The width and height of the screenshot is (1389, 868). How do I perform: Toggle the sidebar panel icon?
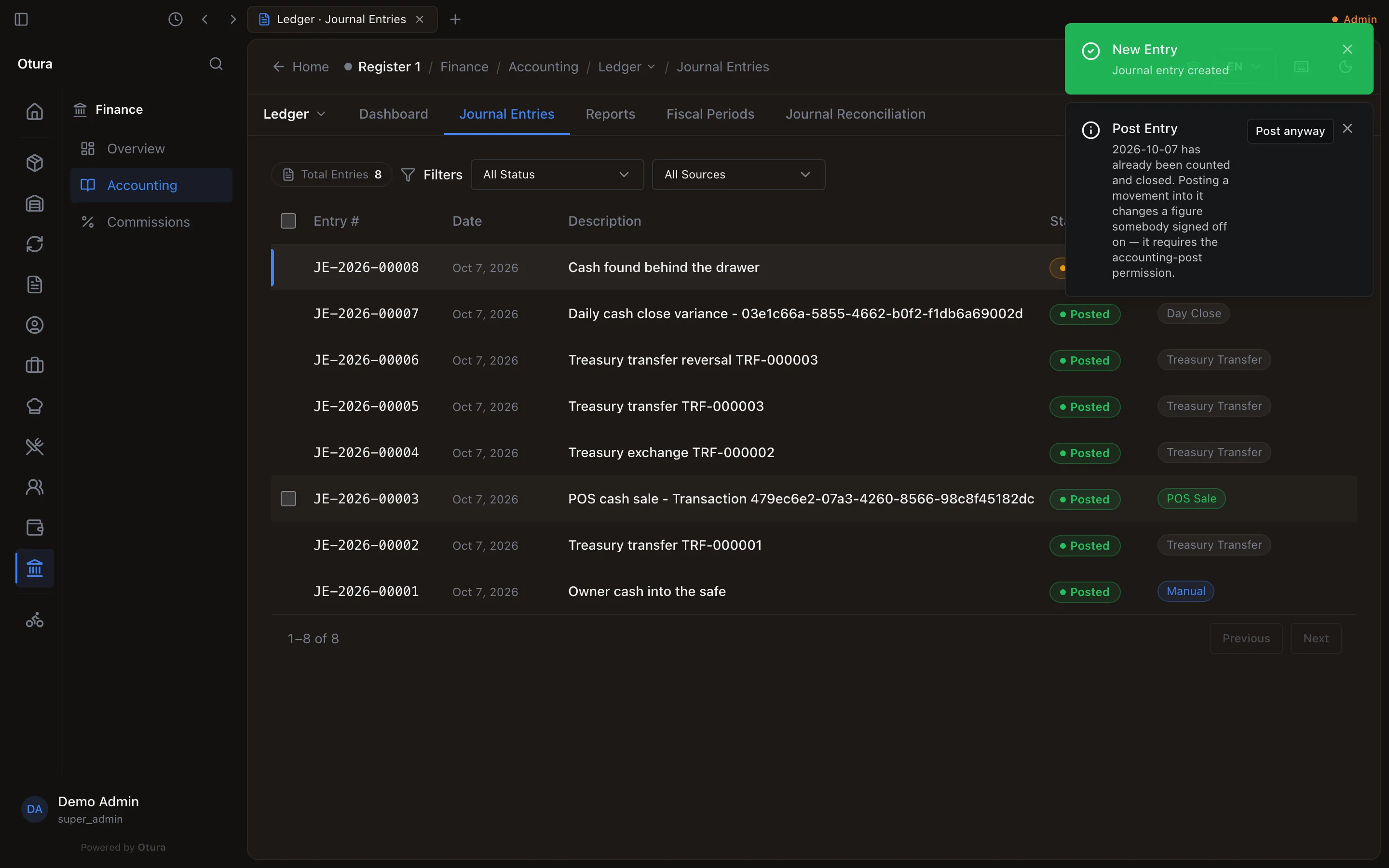click(x=21, y=19)
